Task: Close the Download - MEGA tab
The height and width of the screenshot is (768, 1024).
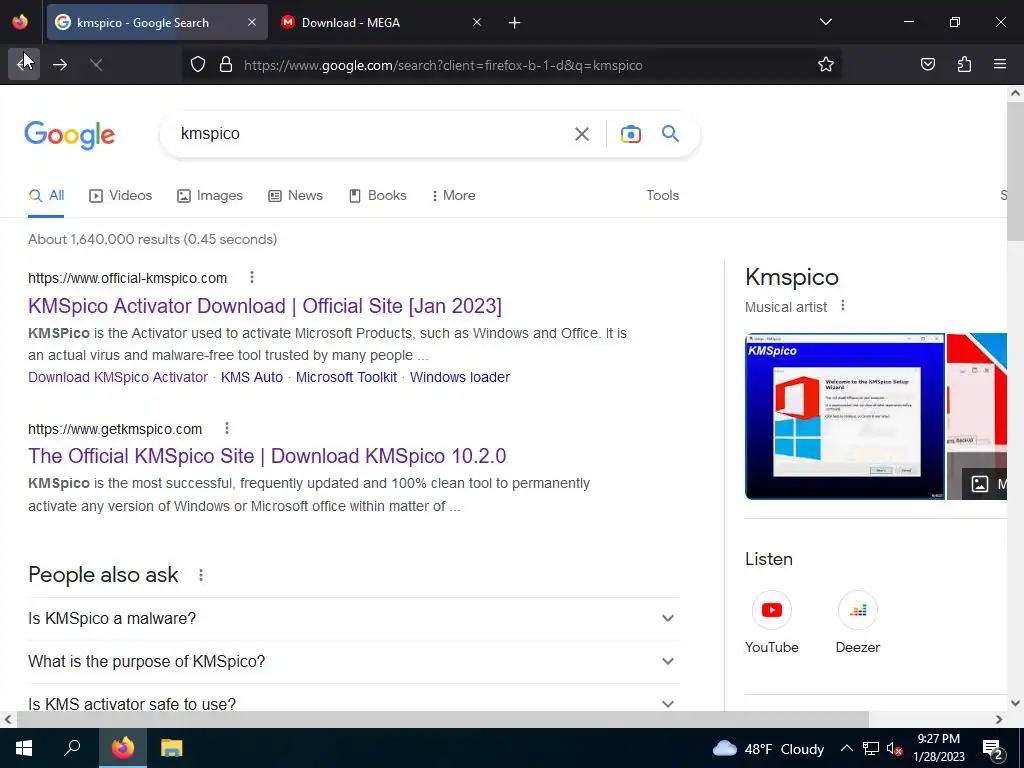Action: pos(477,22)
